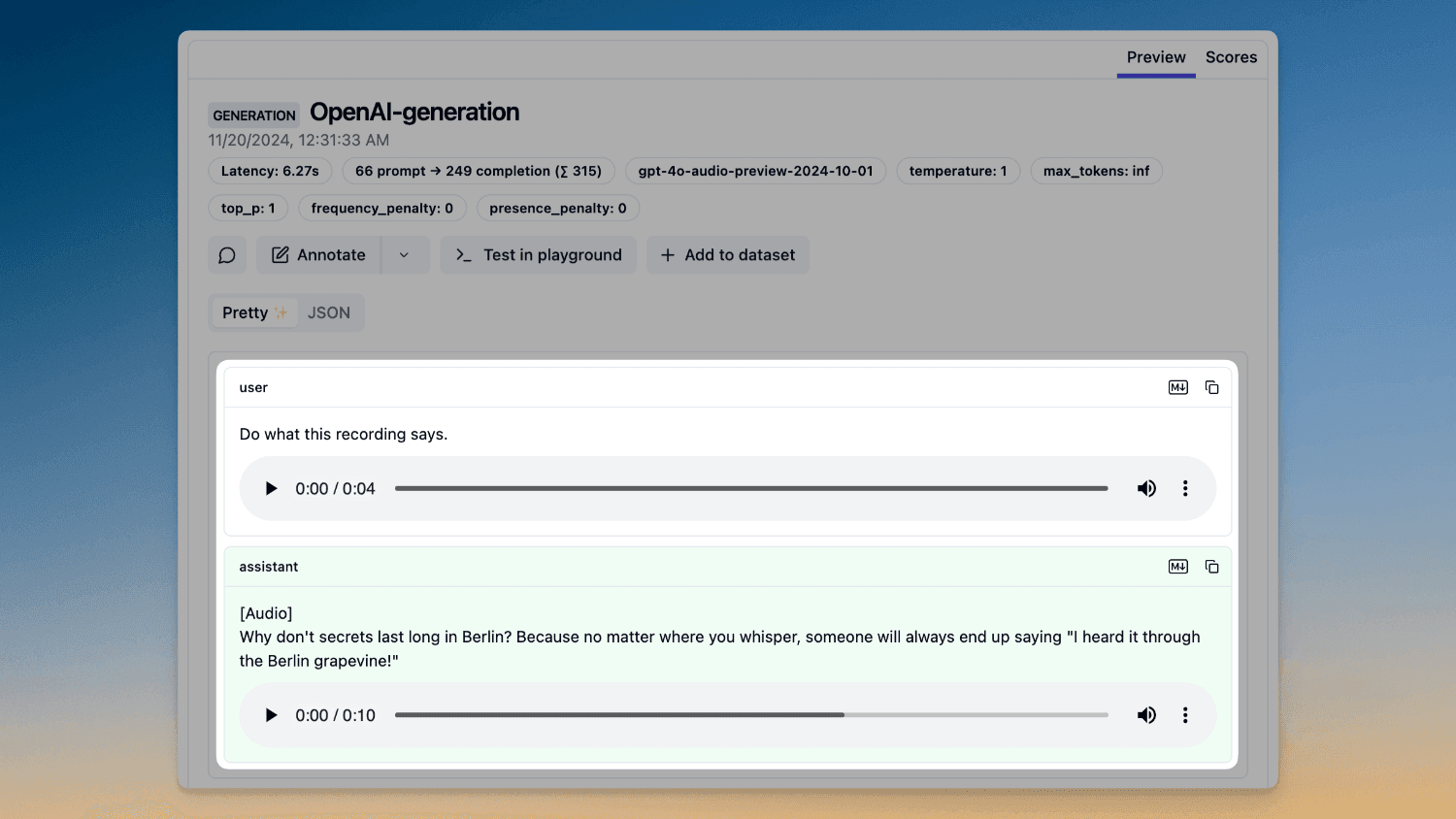This screenshot has width=1456, height=819.
Task: Seek within the user audio progress bar
Action: 750,488
